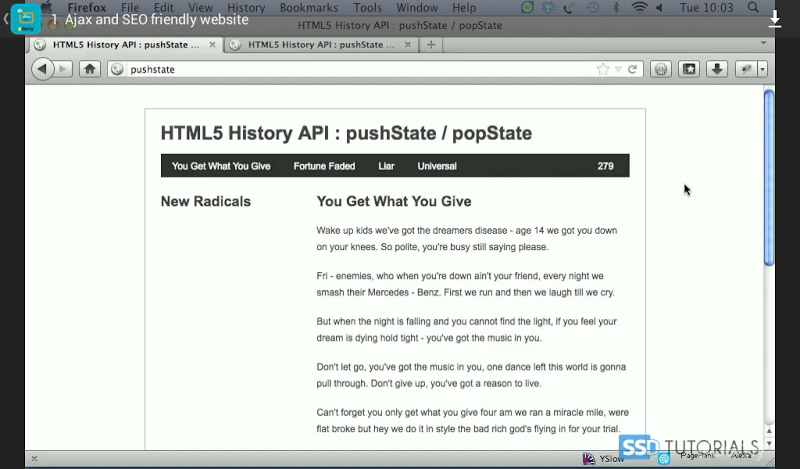The image size is (800, 469).
Task: Expand the dropdown arrow at the toolbar's right end
Action: (x=762, y=69)
